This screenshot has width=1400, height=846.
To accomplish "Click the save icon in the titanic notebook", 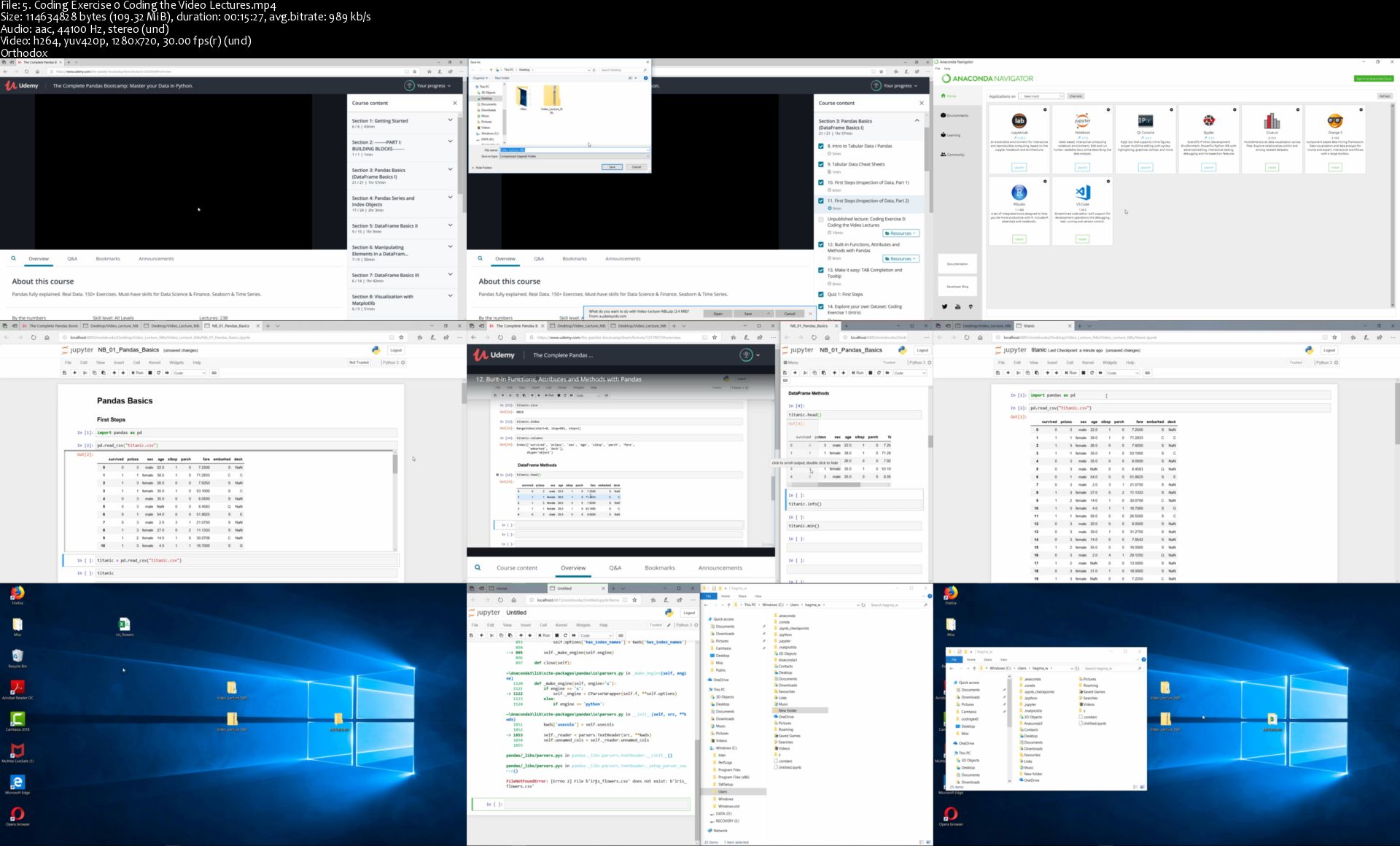I will tap(997, 373).
